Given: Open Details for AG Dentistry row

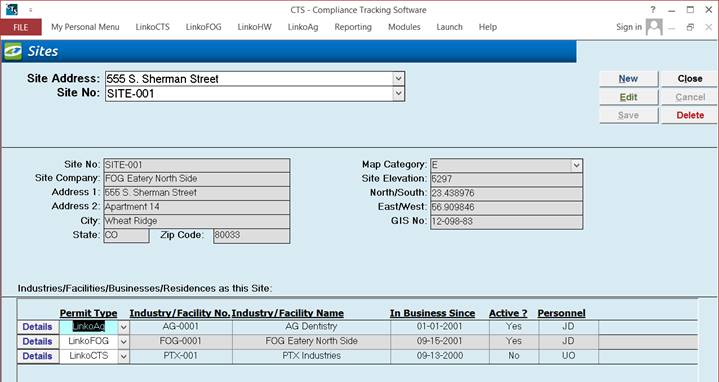Looking at the screenshot, I should pos(38,327).
